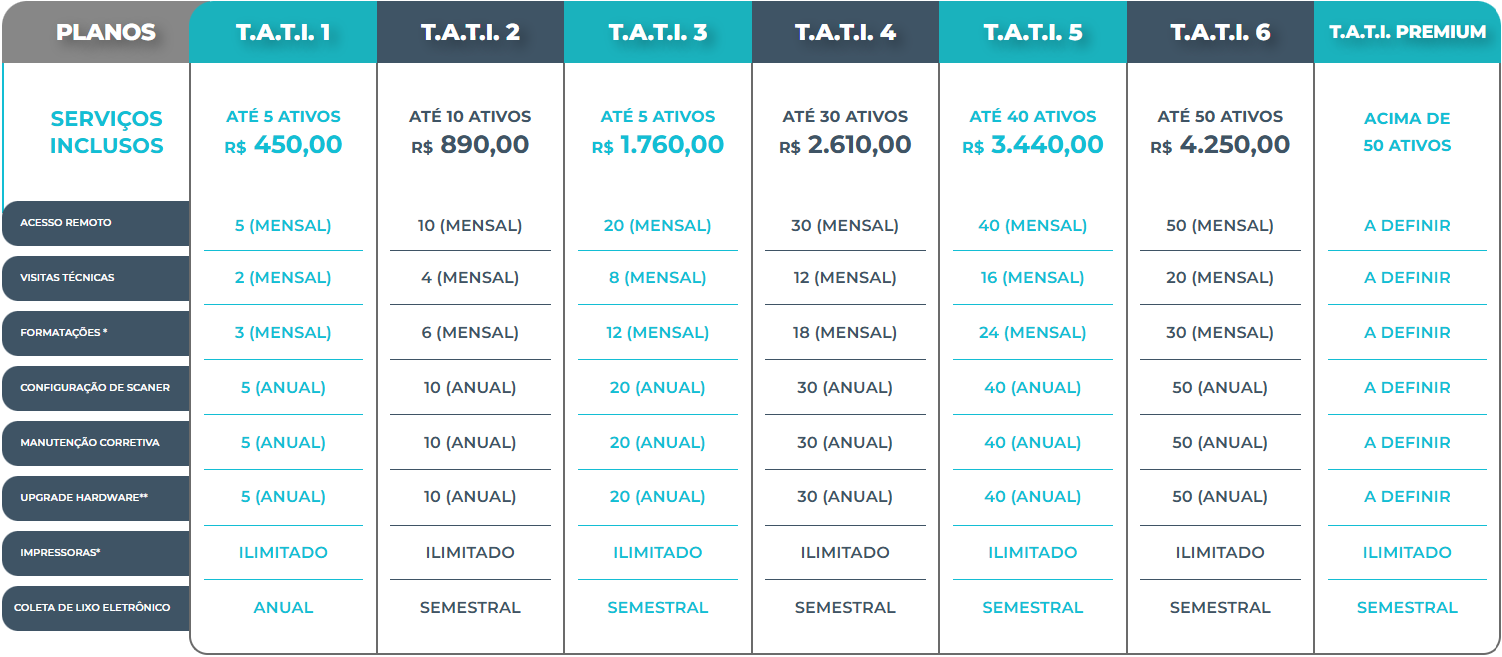Viewport: 1502px width, 657px height.
Task: Click the "Acima de 50 ativos" text
Action: 1407,132
